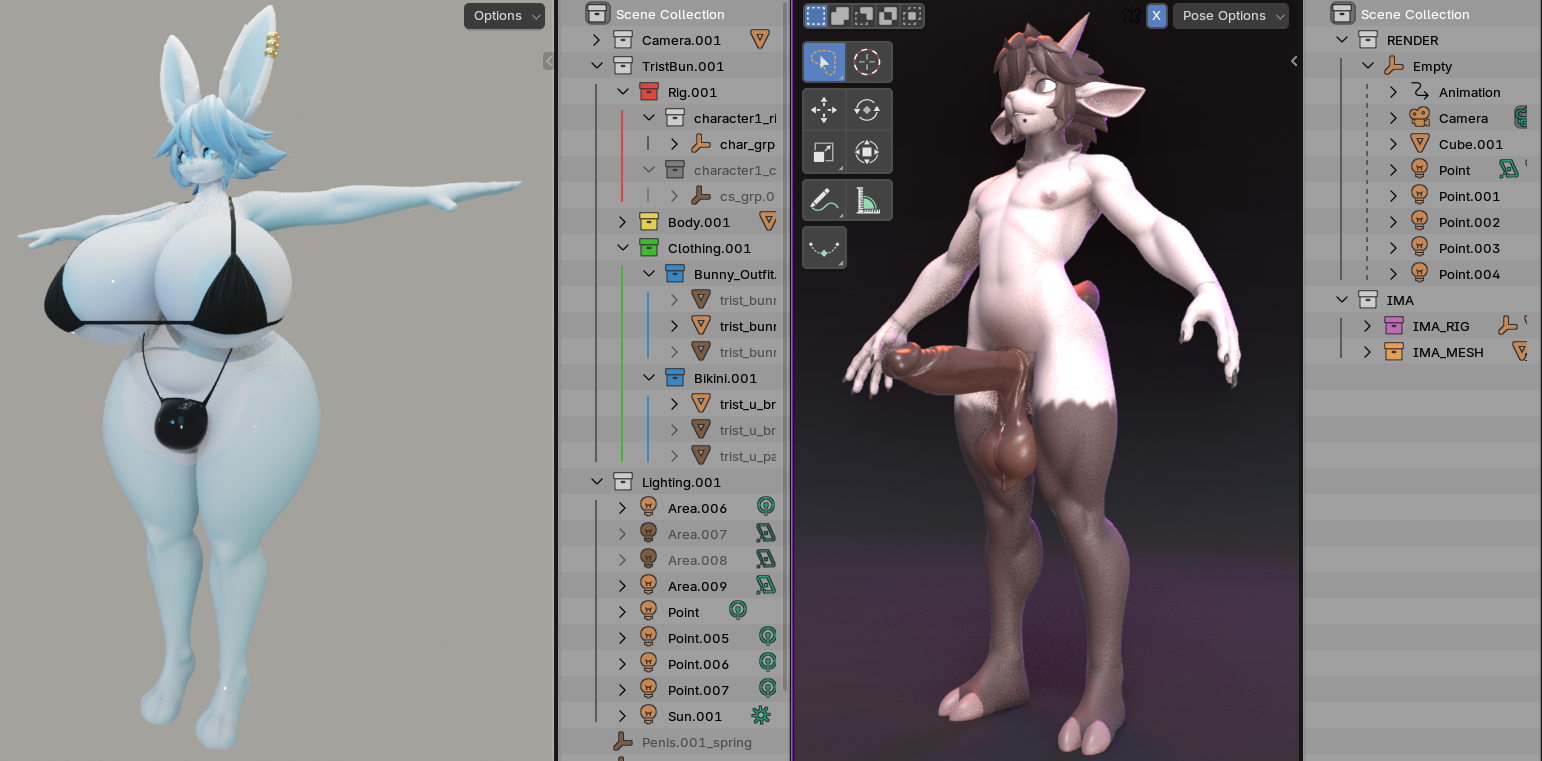Show viewport sidebar using arrow toggle
The width and height of the screenshot is (1542, 761).
coord(1294,61)
